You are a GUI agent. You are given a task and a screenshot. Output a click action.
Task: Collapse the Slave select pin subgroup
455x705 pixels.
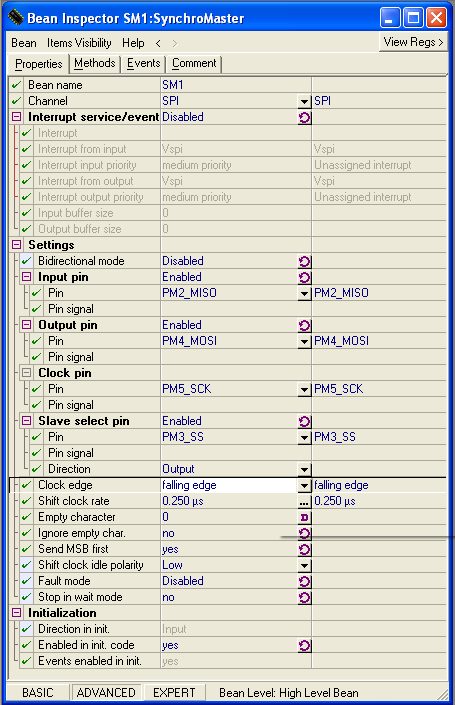(27, 420)
